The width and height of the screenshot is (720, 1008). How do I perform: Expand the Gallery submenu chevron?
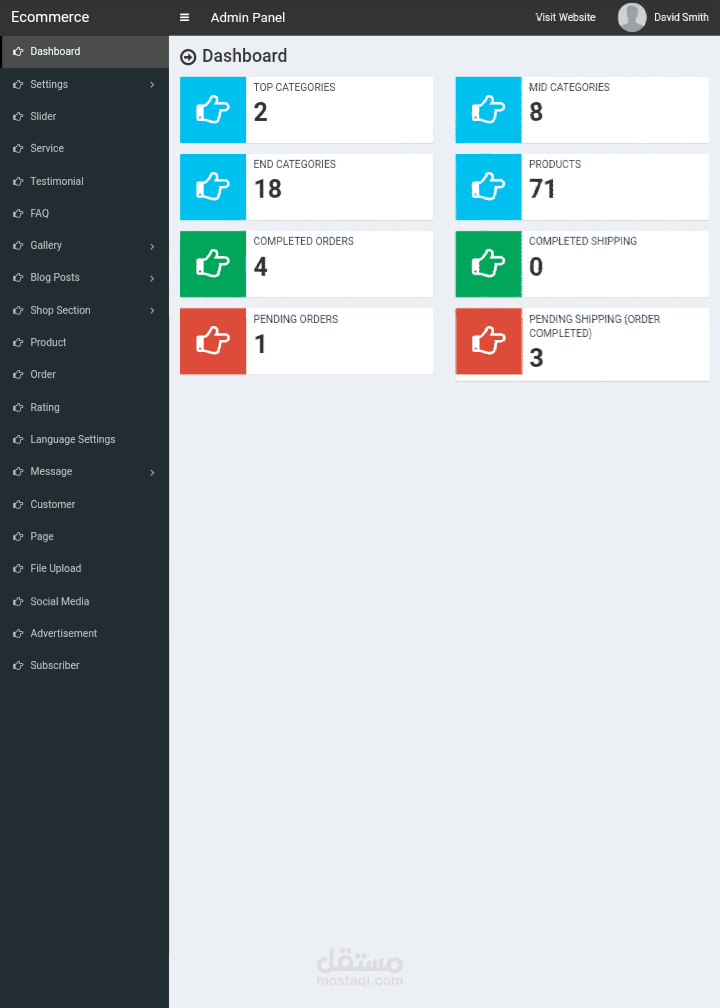pyautogui.click(x=152, y=246)
